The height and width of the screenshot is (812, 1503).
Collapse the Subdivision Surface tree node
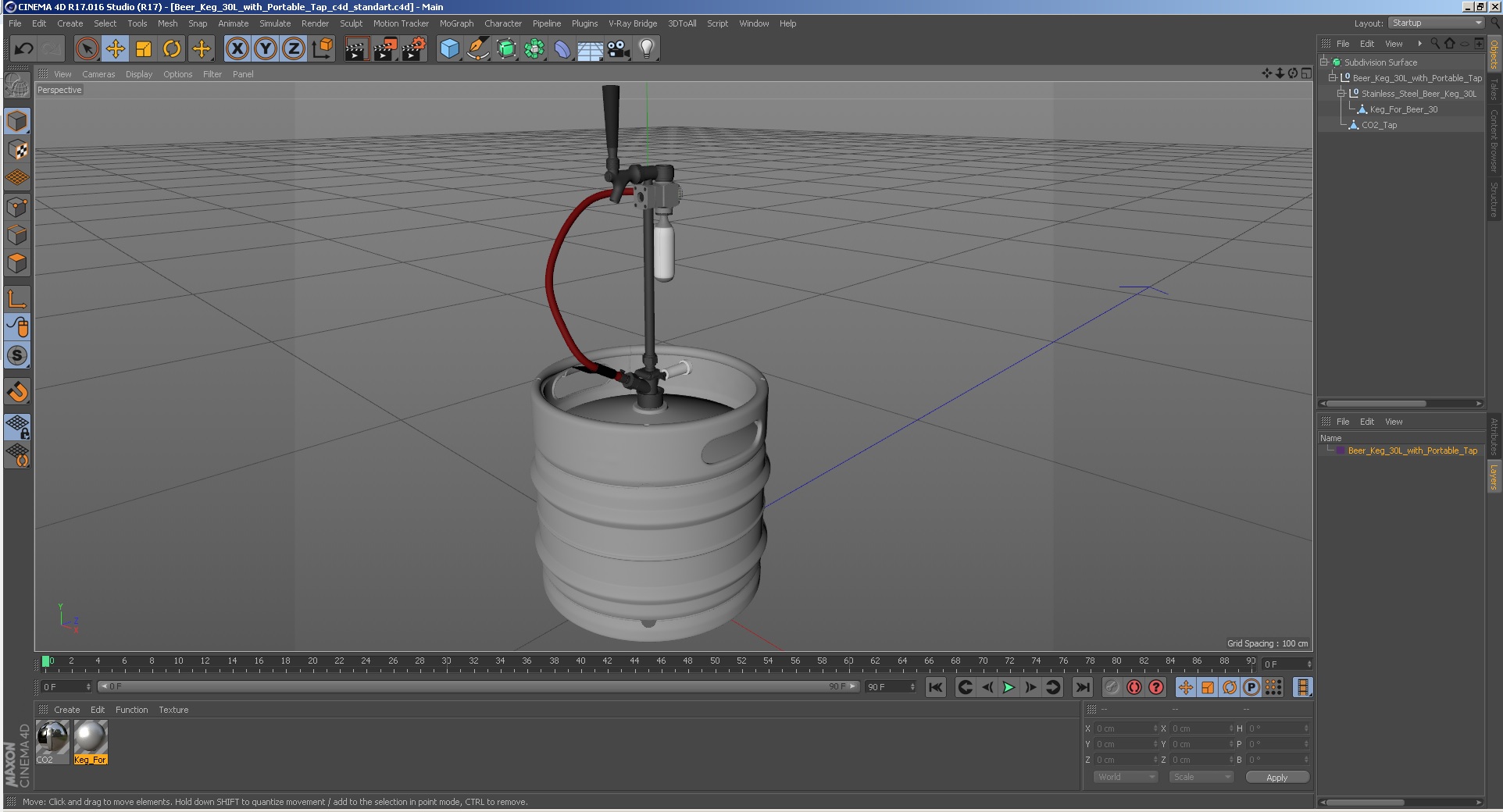1325,62
